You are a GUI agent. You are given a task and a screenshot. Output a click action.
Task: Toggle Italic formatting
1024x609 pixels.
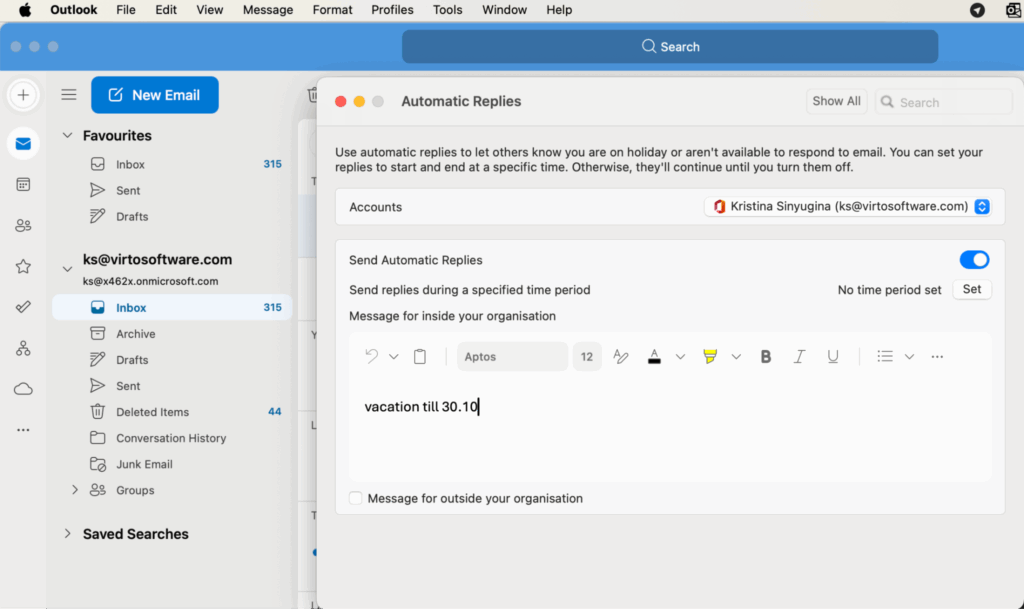797,356
